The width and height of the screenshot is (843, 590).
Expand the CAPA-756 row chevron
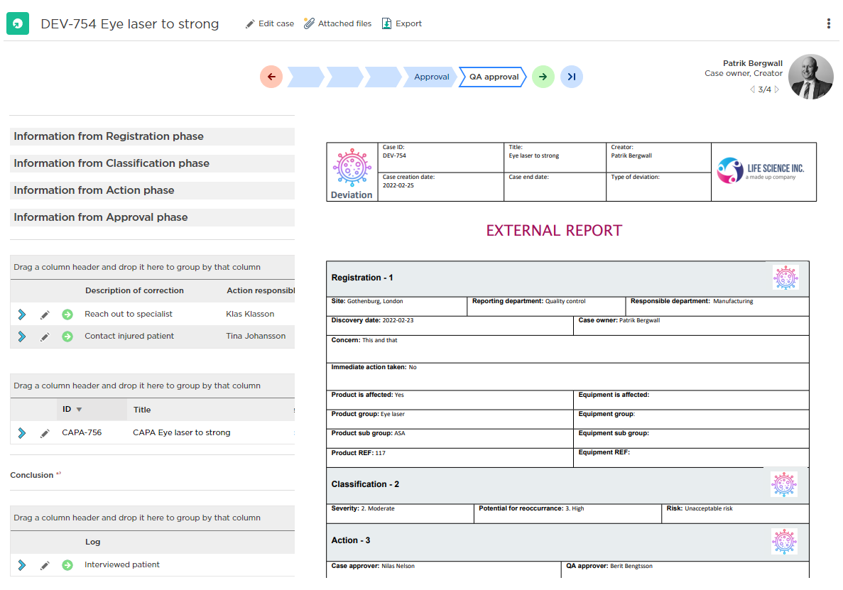click(22, 434)
